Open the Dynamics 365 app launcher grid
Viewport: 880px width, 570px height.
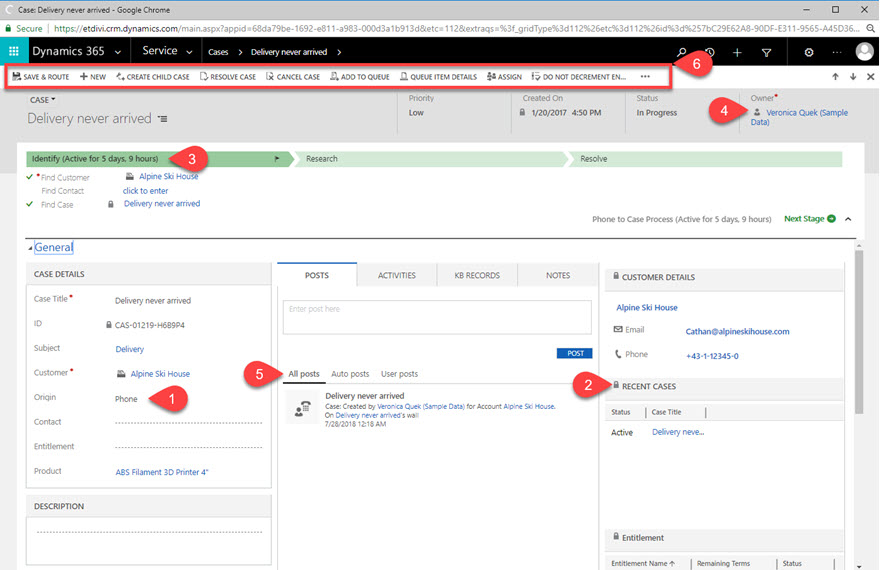pos(14,51)
